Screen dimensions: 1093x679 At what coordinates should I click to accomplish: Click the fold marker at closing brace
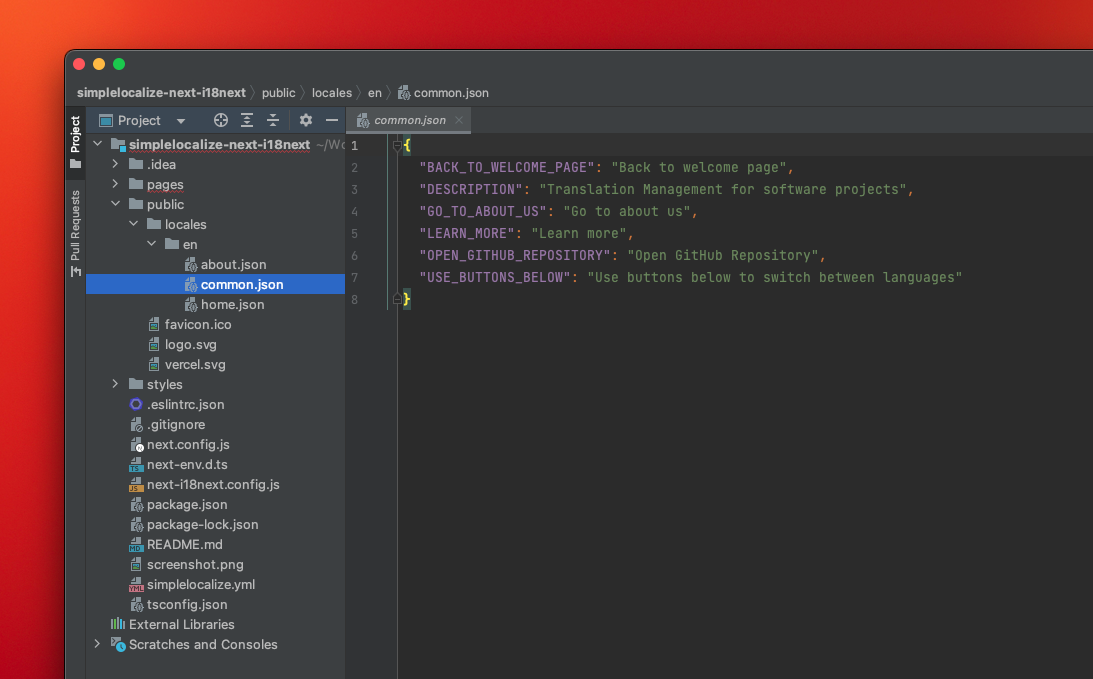pos(397,299)
